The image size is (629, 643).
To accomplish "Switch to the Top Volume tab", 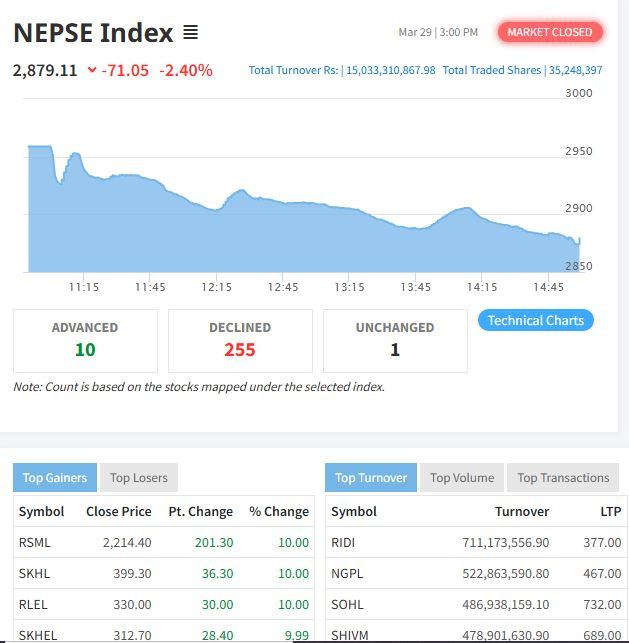I will [462, 477].
